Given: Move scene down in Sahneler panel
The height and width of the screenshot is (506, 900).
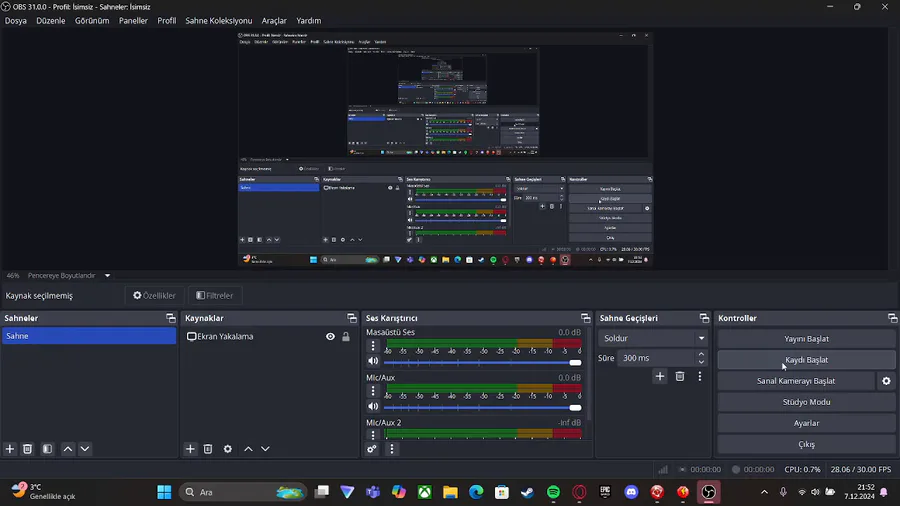Looking at the screenshot, I should coord(85,449).
